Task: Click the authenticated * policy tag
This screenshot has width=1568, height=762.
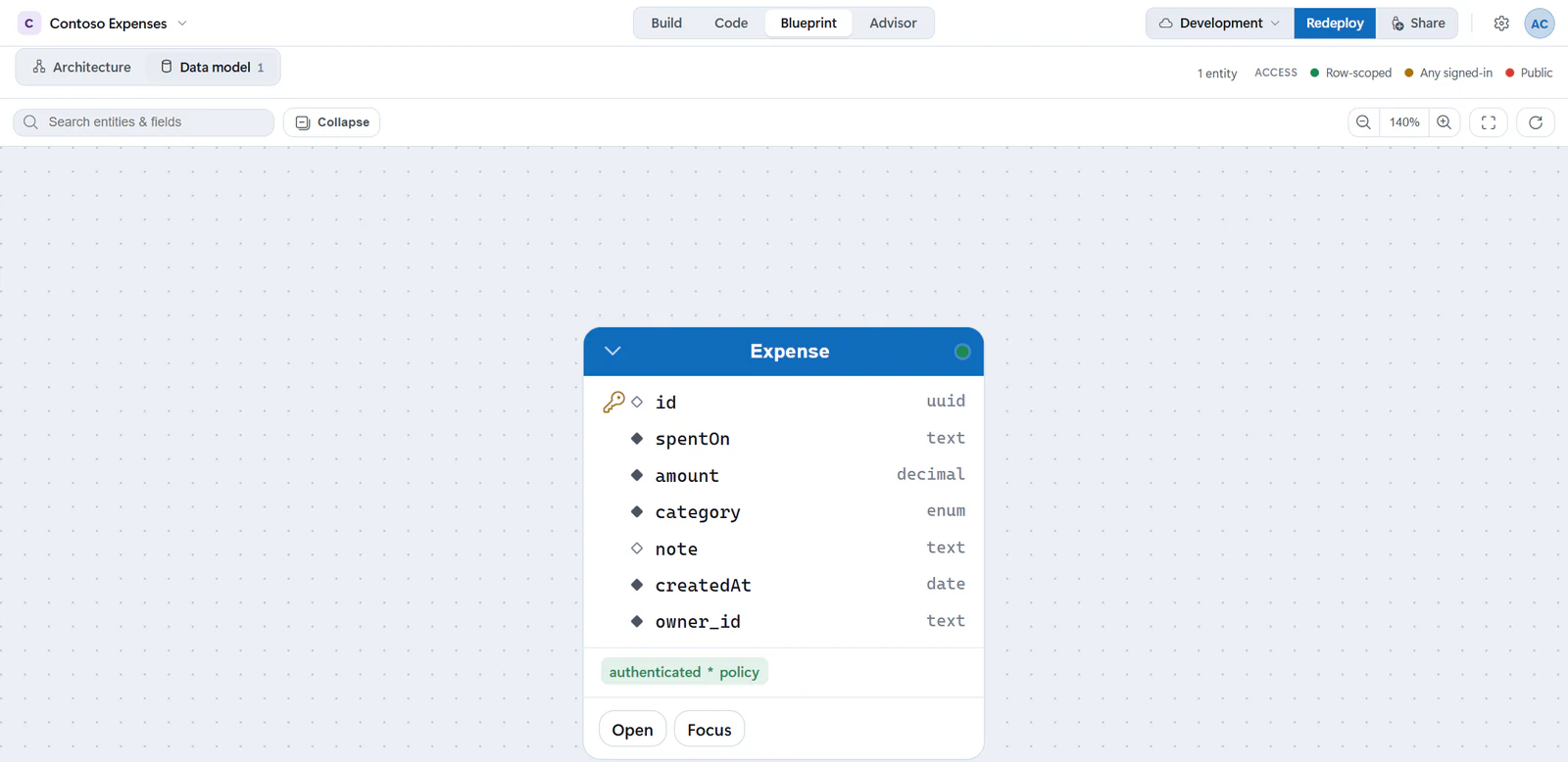Action: tap(684, 672)
